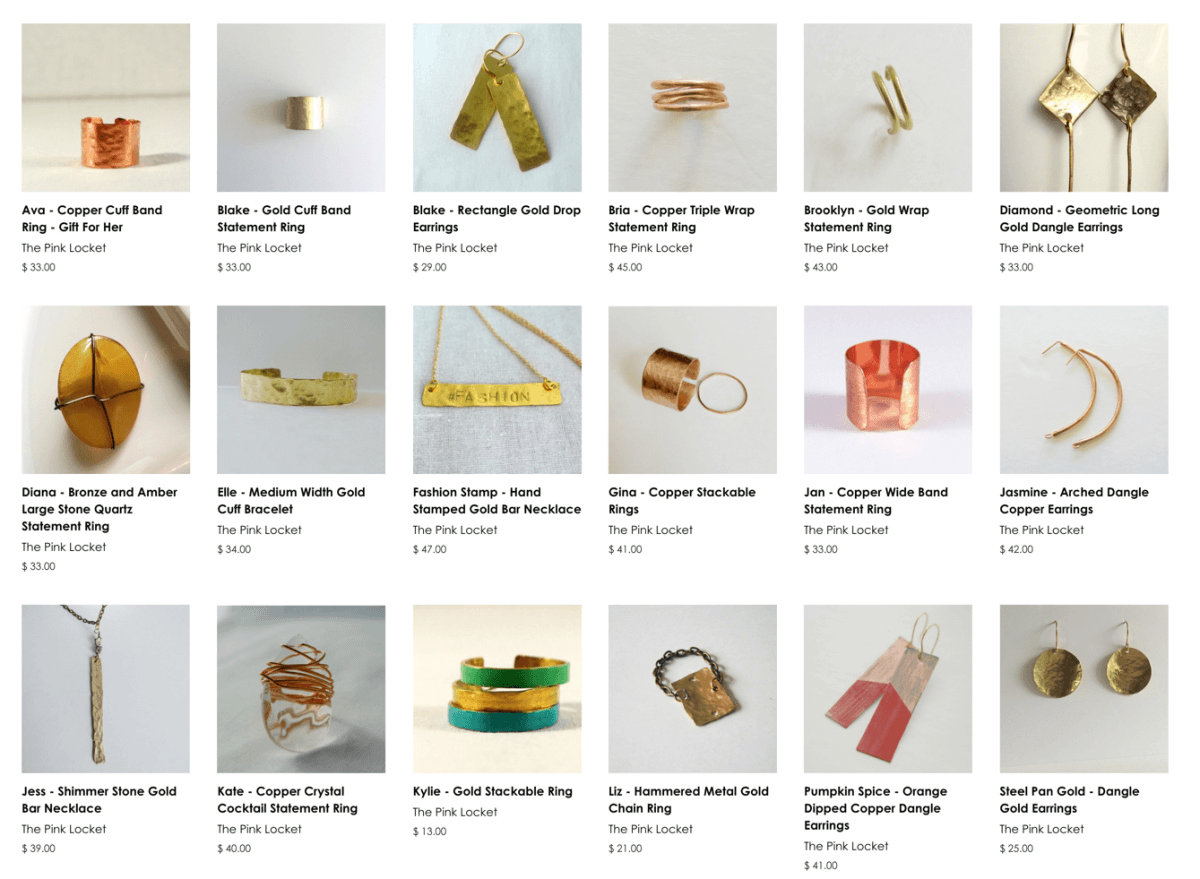View the Blake gold cuff band ring image
1200x879 pixels.
point(301,107)
